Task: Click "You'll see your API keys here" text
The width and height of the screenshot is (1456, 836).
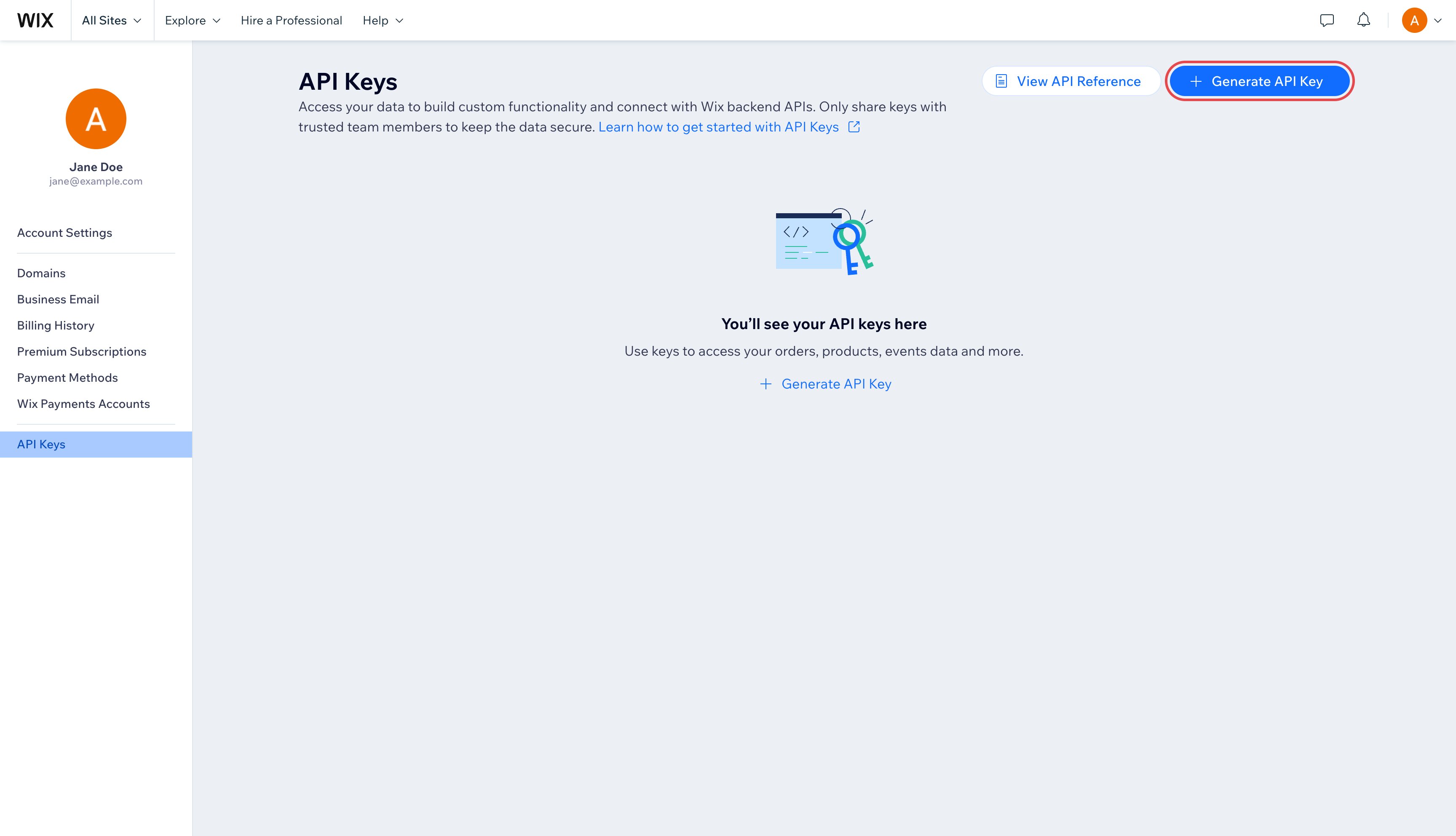Action: tap(824, 324)
